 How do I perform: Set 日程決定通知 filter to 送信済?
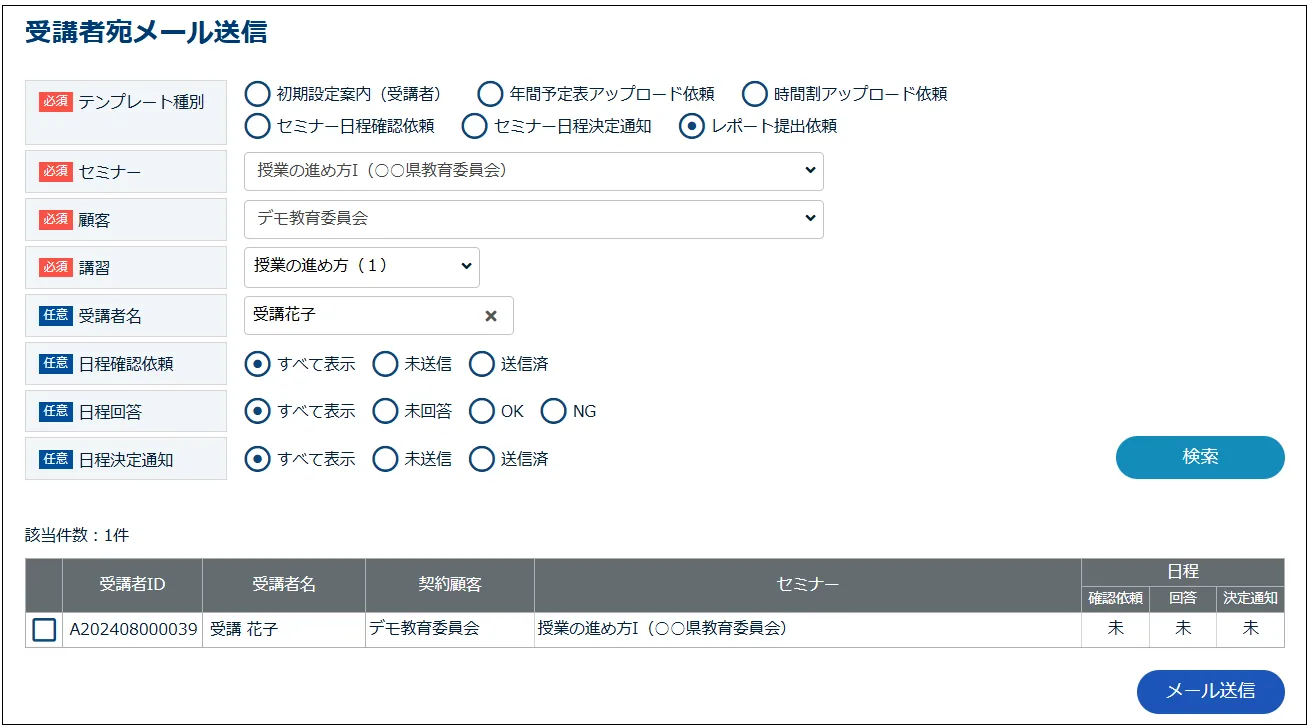(482, 459)
